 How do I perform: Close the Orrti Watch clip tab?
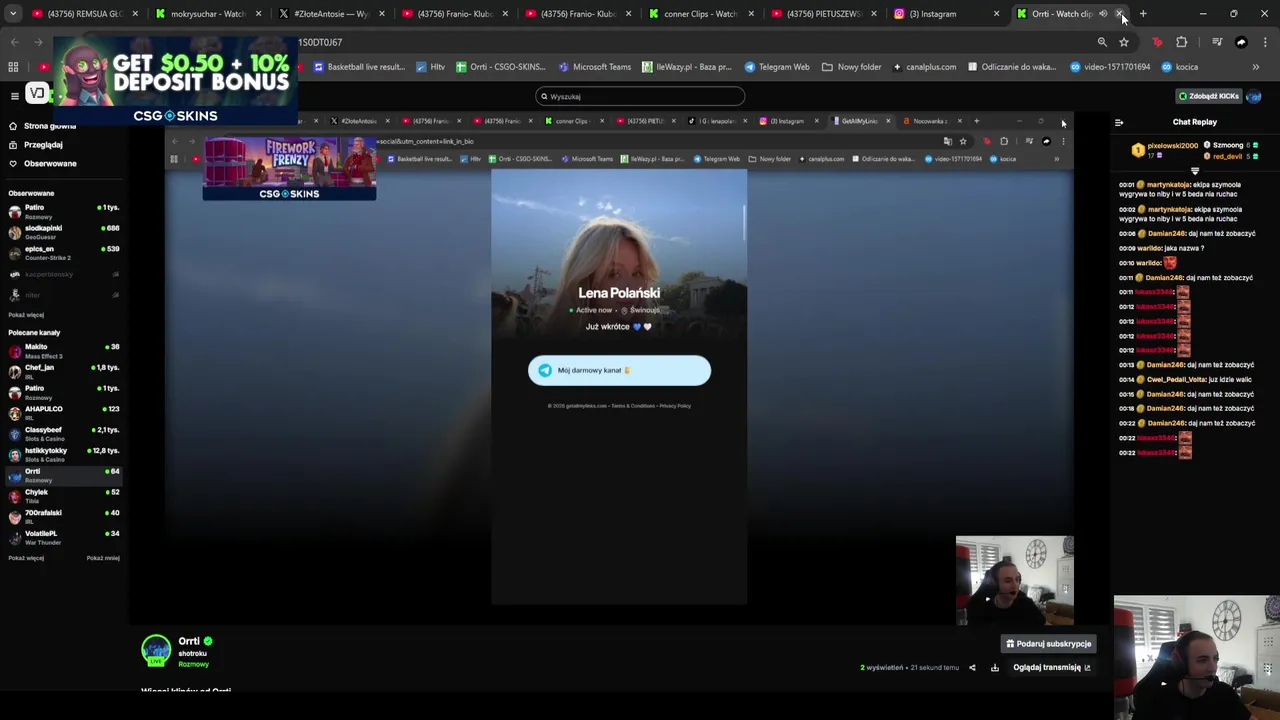(1120, 14)
